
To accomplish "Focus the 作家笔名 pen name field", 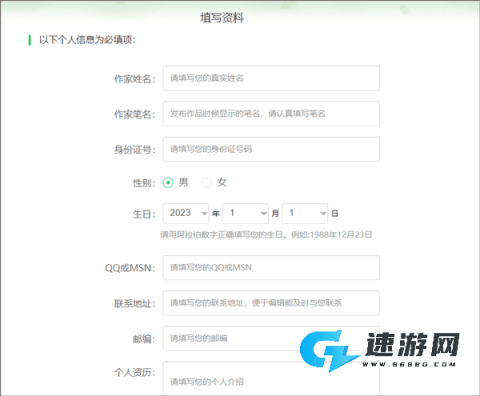I will pyautogui.click(x=271, y=114).
